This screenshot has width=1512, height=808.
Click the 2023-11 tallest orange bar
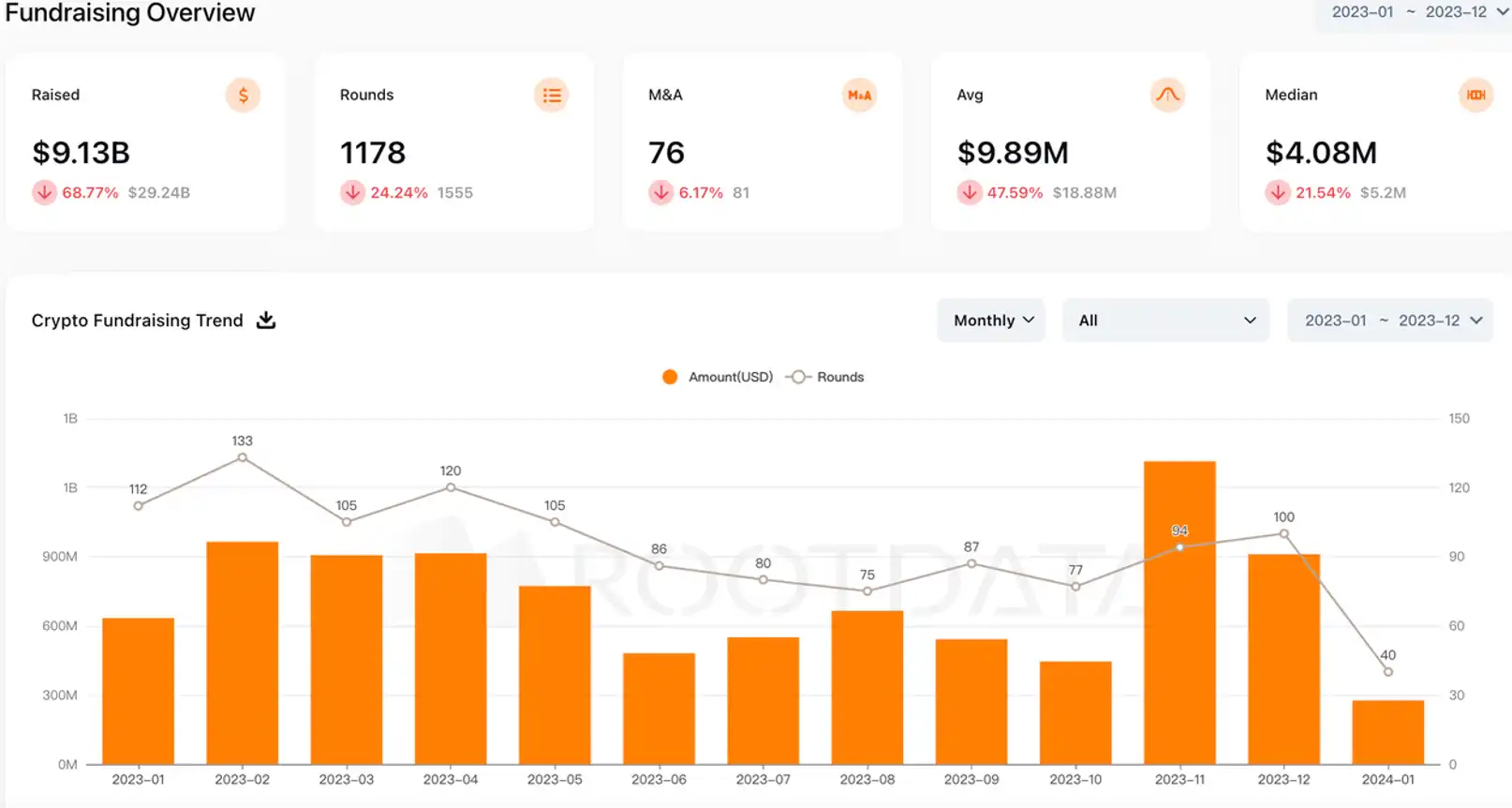(x=1179, y=613)
